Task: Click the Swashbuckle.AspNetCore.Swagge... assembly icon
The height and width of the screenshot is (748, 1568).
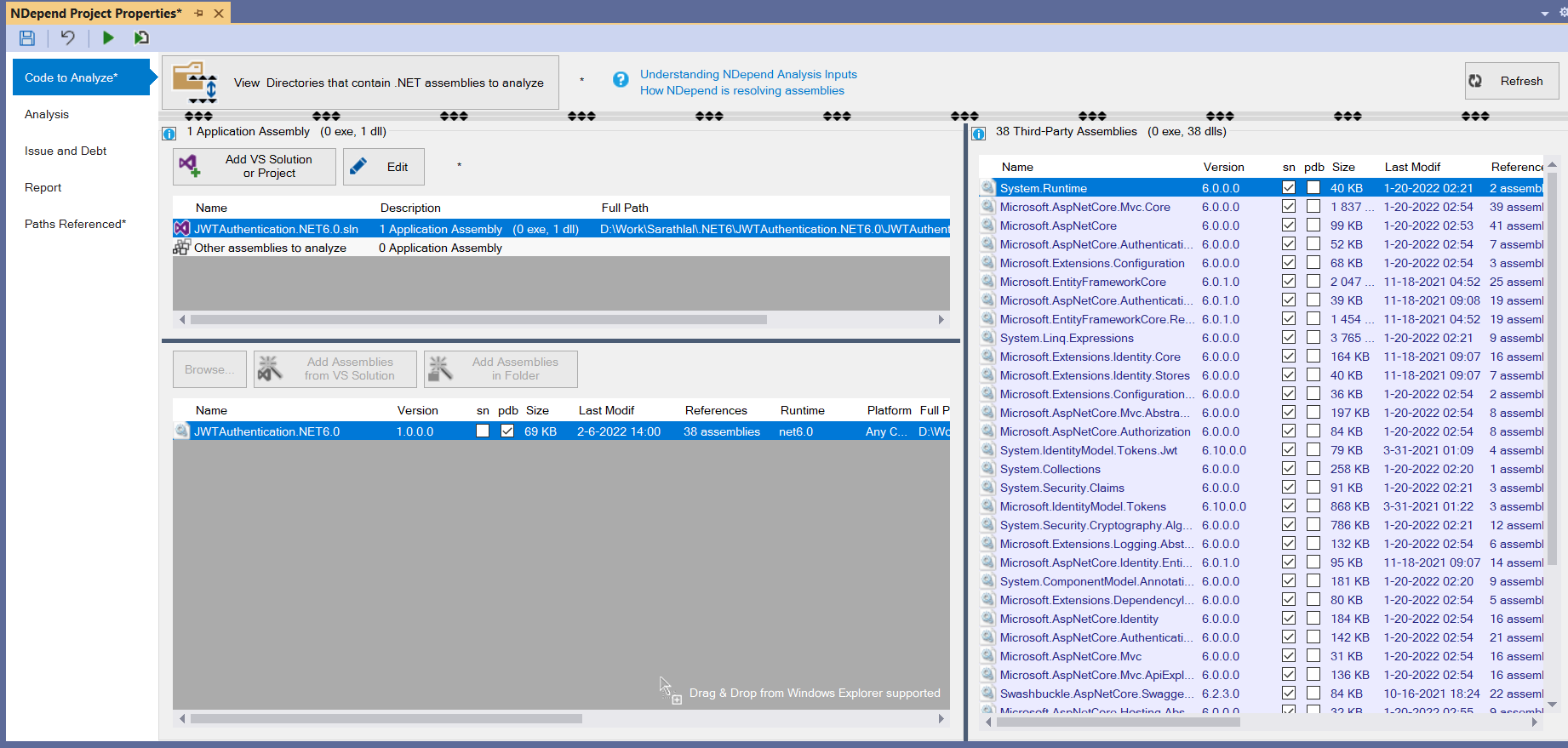Action: (987, 693)
